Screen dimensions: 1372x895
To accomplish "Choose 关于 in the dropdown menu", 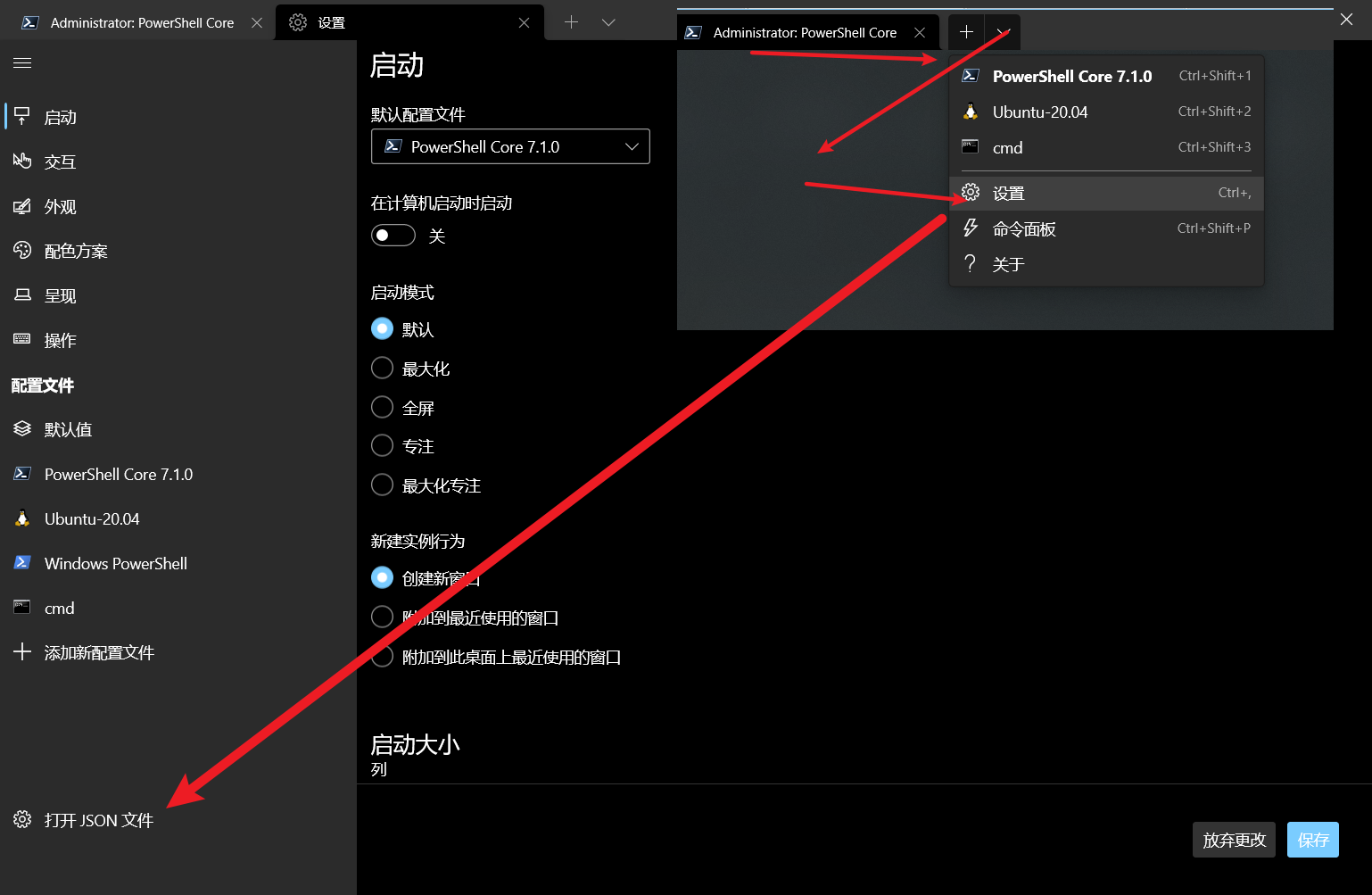I will [1106, 264].
